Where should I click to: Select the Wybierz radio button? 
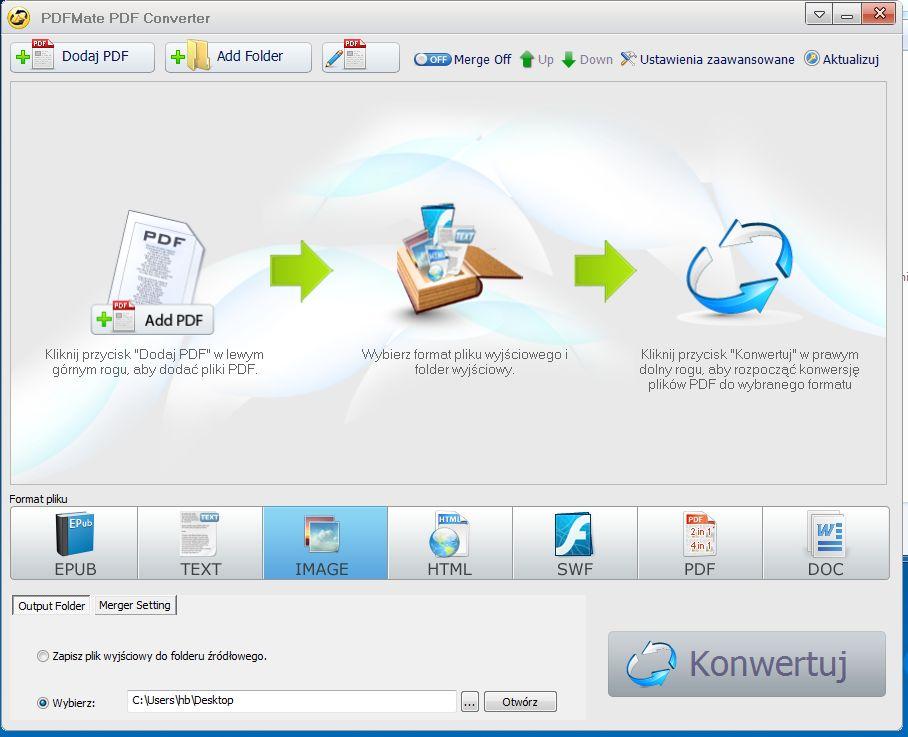(43, 703)
